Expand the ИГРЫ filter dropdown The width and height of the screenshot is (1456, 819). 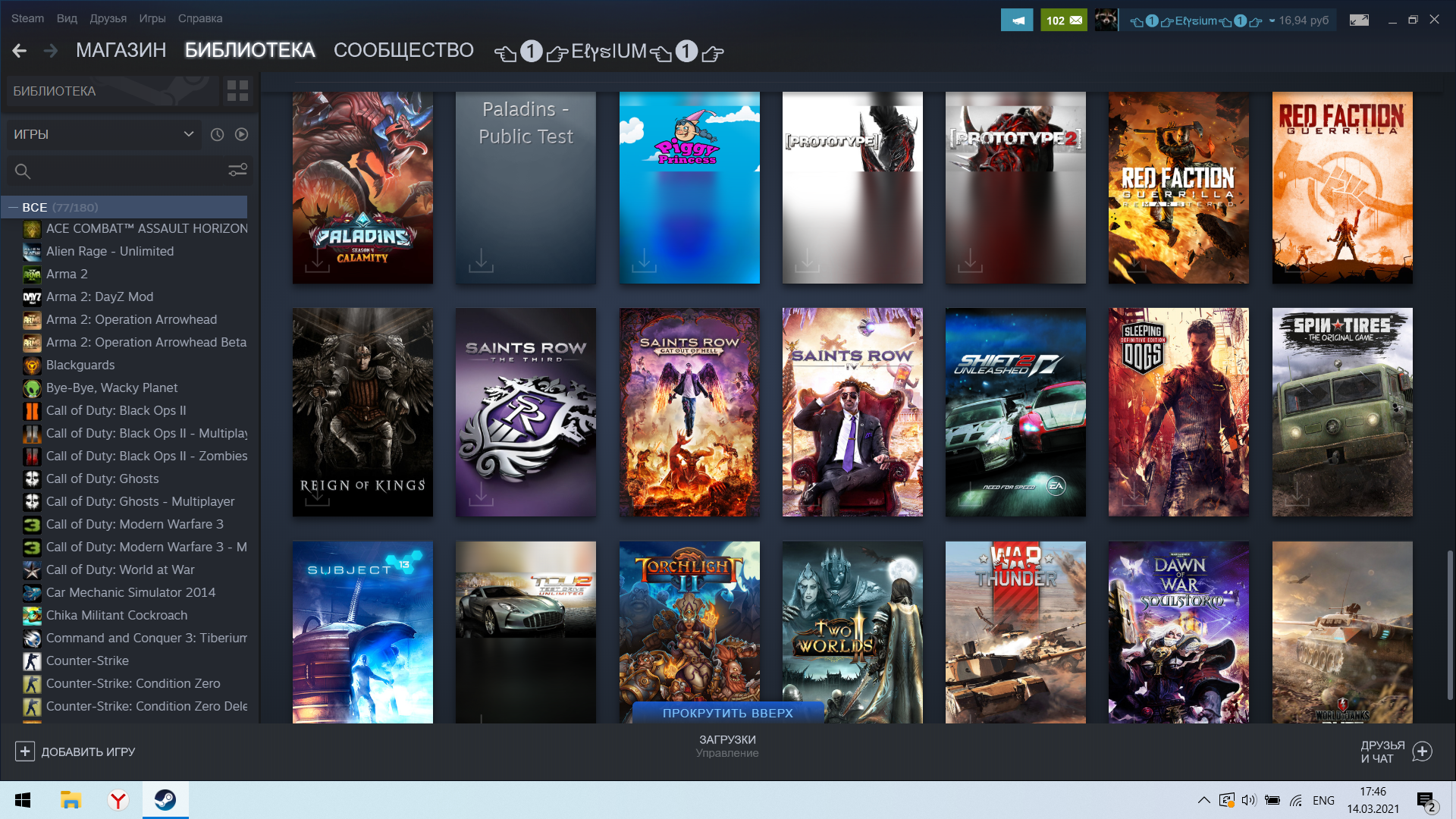104,134
